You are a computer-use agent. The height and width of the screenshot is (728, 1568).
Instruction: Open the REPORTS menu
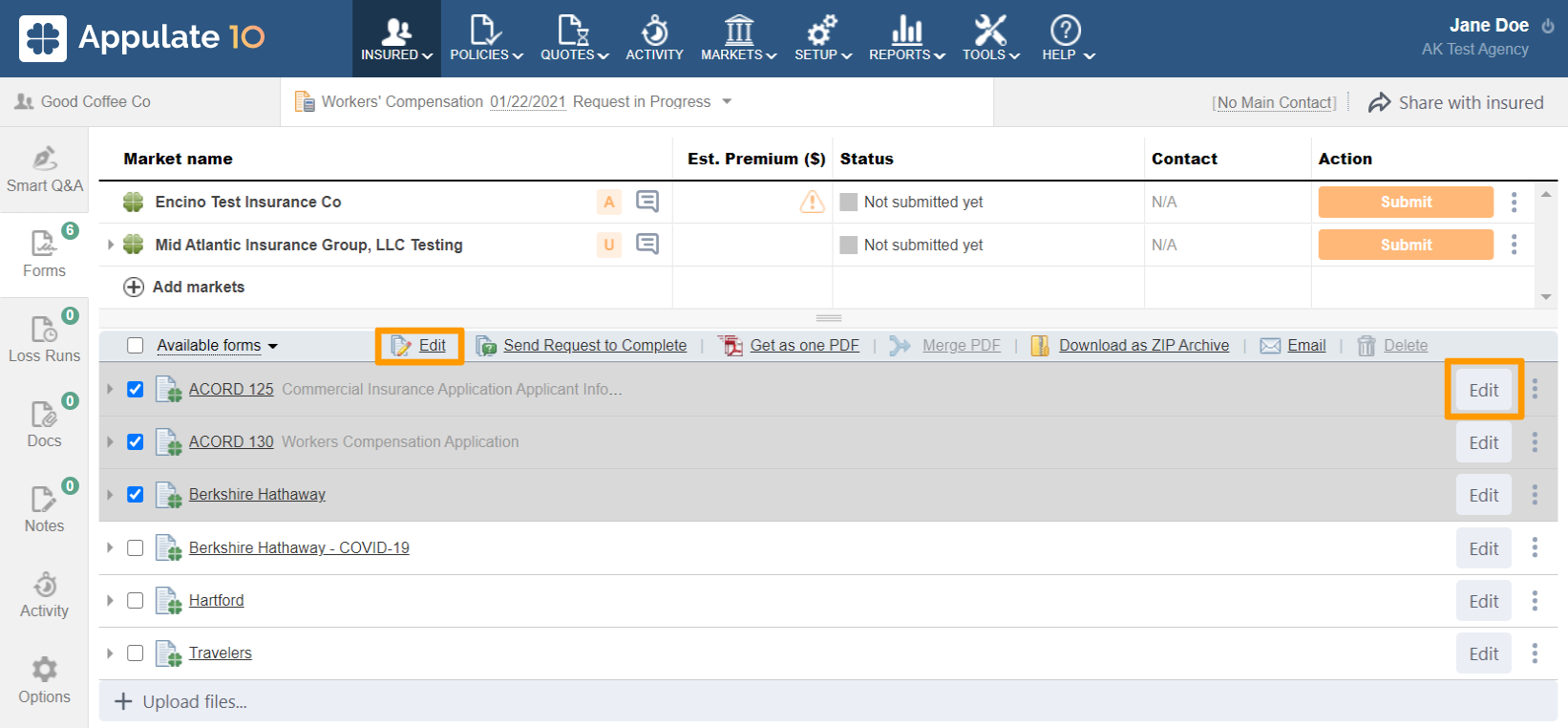tap(906, 38)
